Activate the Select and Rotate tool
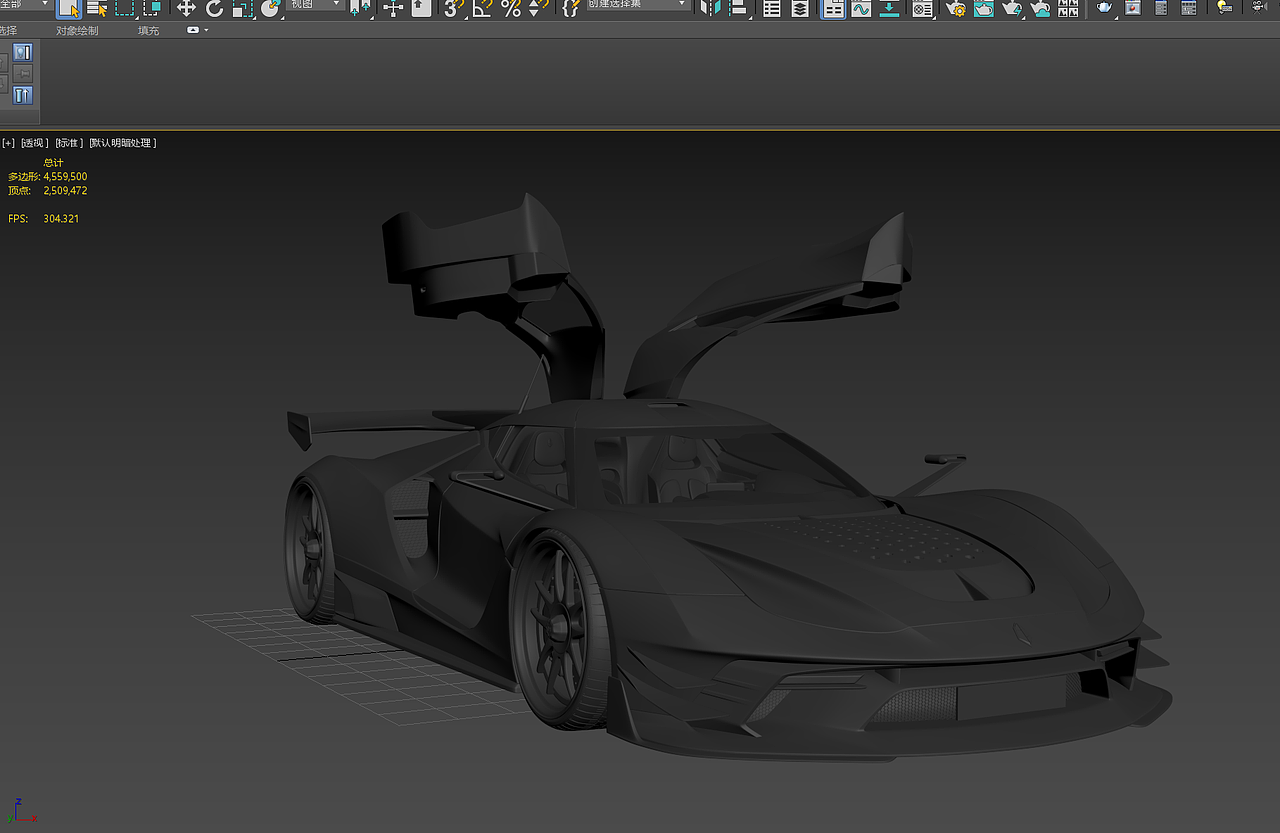Image resolution: width=1280 pixels, height=833 pixels. pos(215,9)
